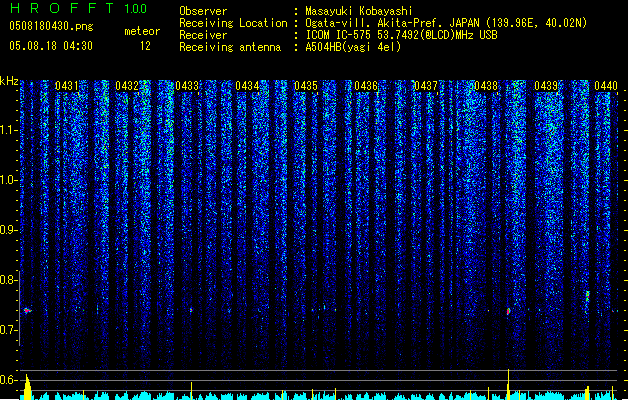Click the Receiver label
This screenshot has height=400, width=629.
click(203, 35)
